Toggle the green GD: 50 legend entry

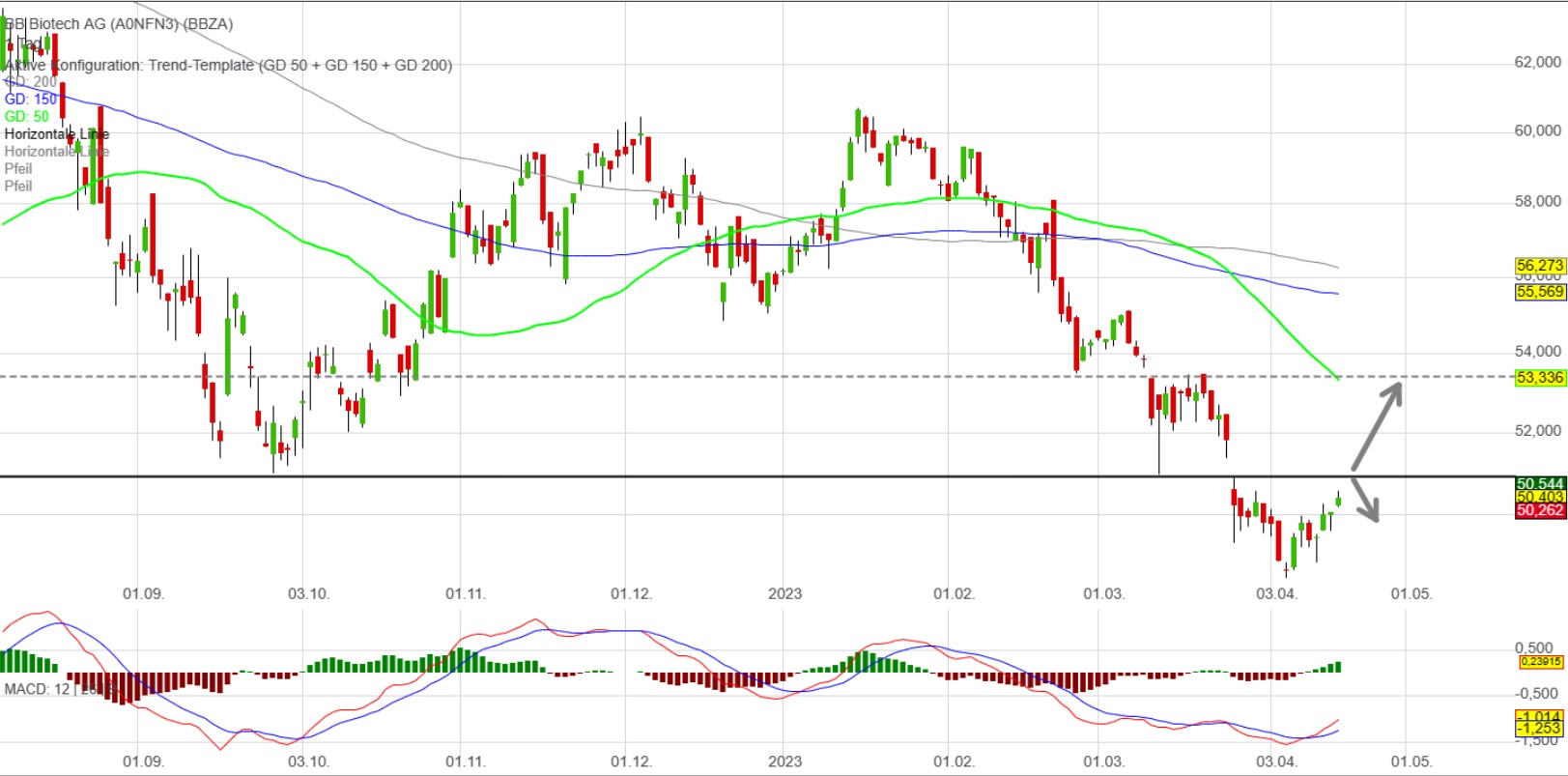(x=27, y=117)
